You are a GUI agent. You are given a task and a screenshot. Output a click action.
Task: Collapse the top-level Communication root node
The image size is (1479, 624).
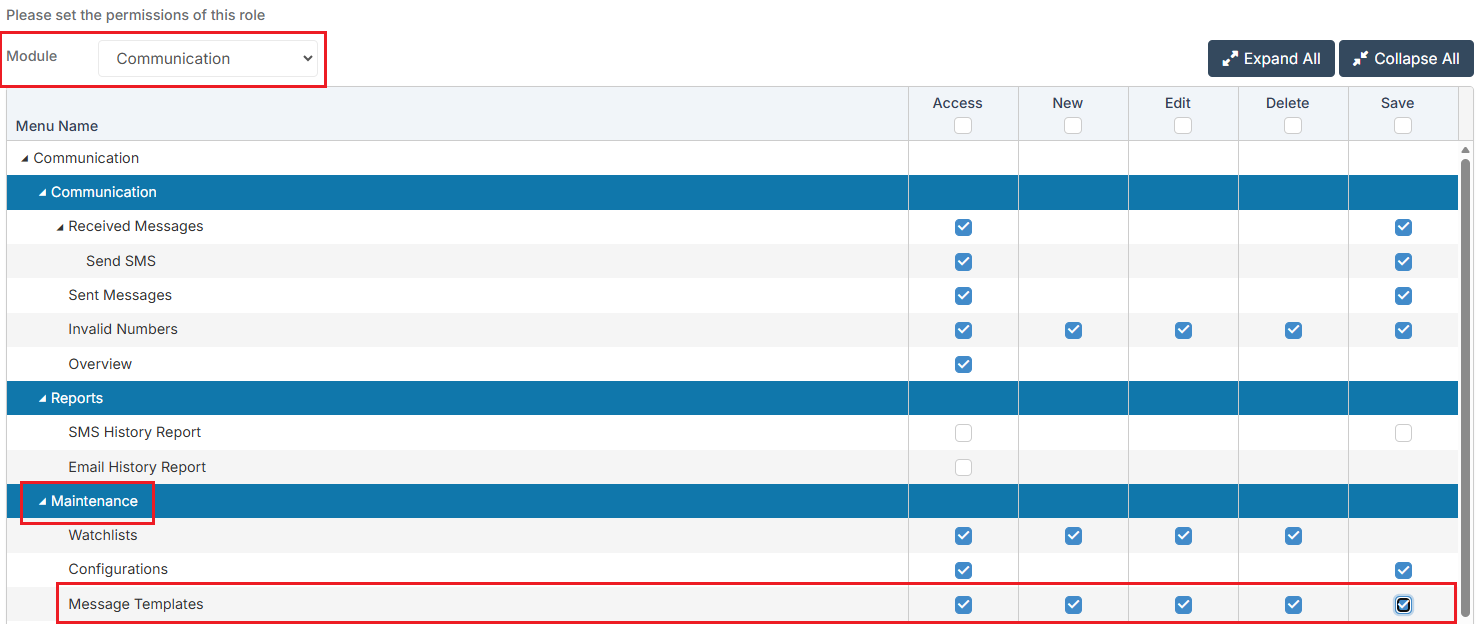[x=25, y=159]
